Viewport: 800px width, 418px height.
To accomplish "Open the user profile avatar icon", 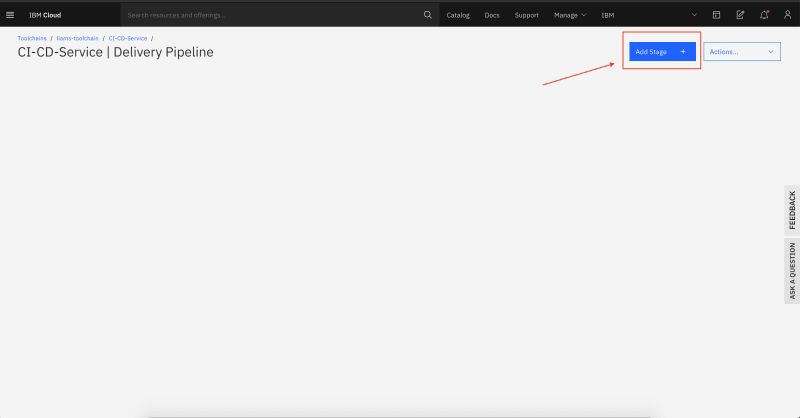I will [787, 15].
